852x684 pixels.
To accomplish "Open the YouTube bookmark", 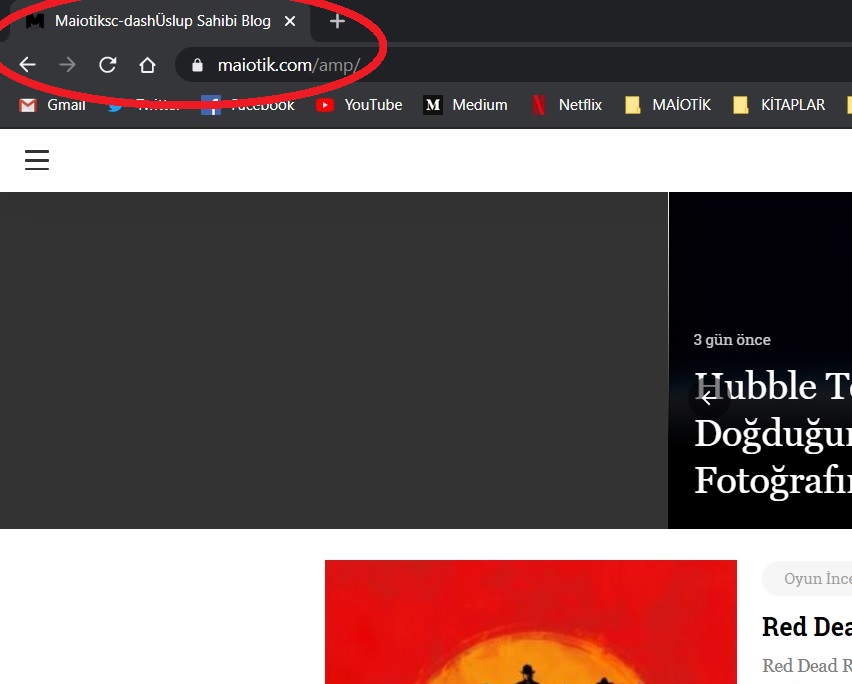I will coord(359,104).
